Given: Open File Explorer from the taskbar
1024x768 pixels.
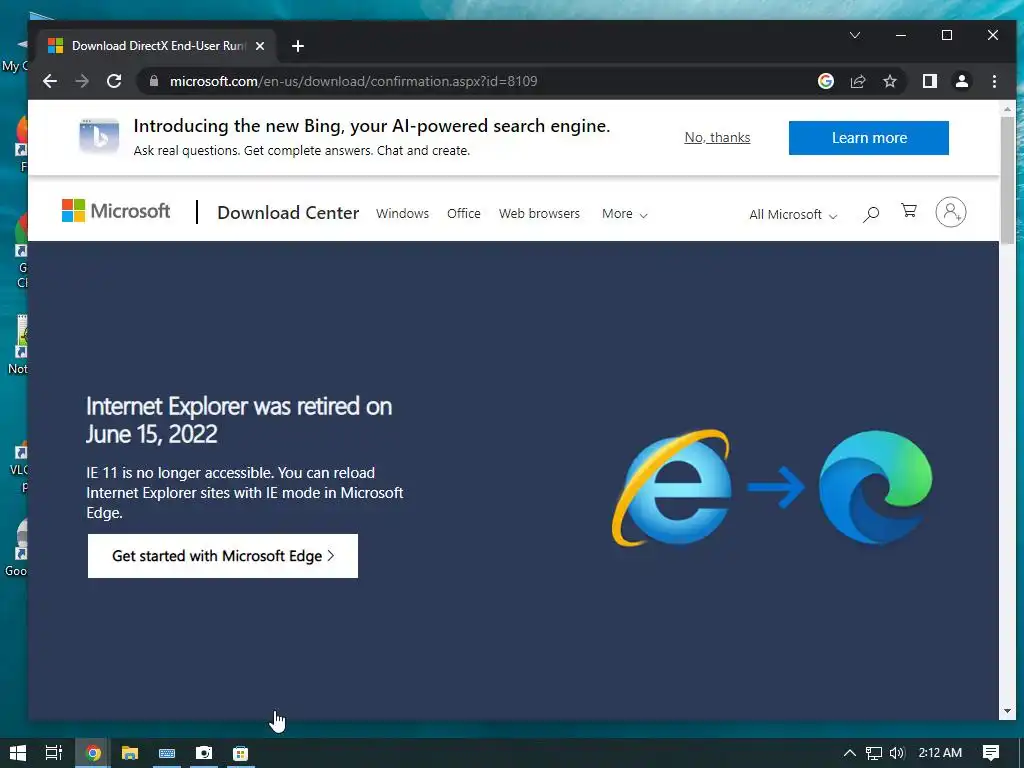Looking at the screenshot, I should coord(130,753).
